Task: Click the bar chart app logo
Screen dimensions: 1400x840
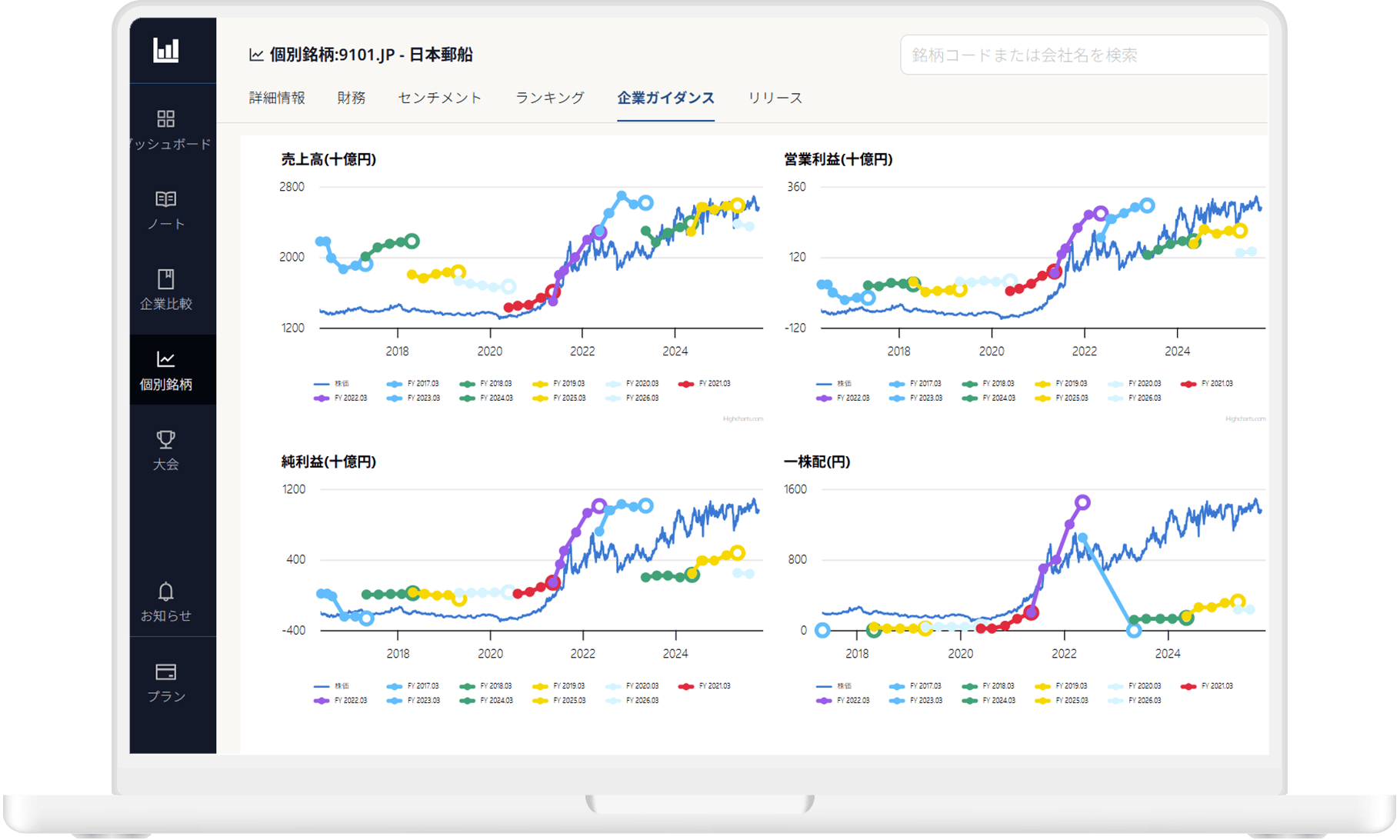Action: 165,51
